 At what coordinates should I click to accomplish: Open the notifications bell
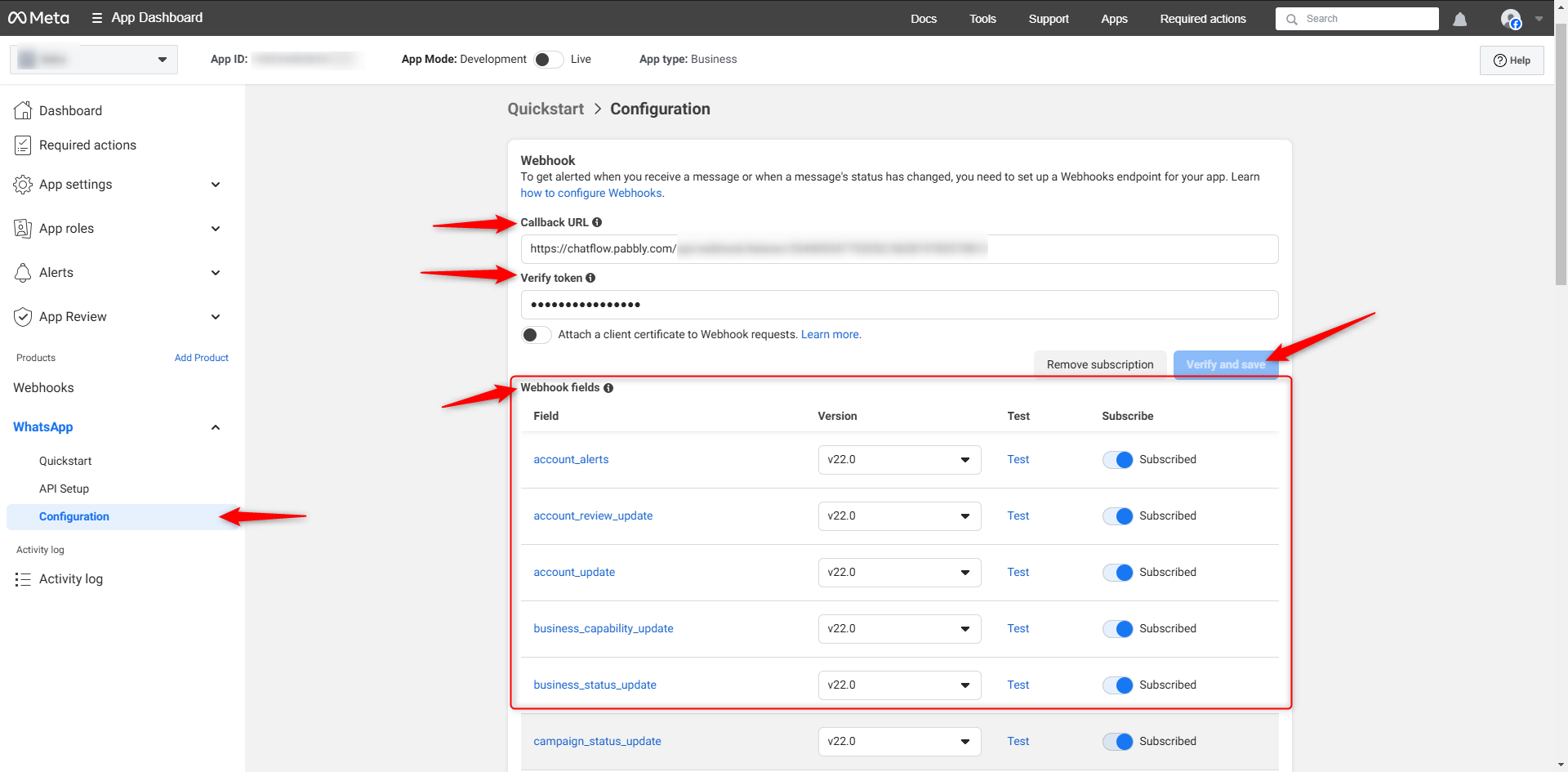pos(1460,19)
